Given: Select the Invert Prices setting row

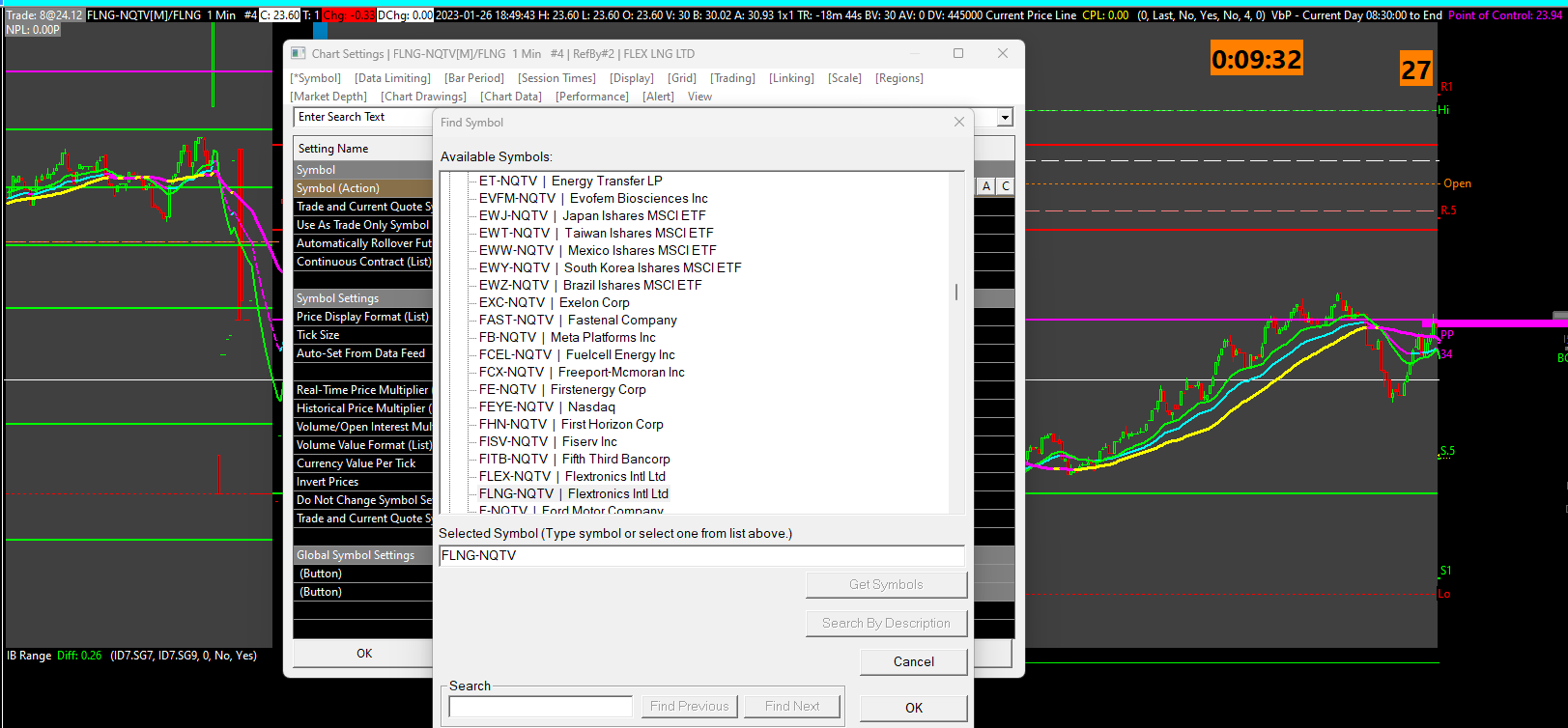Looking at the screenshot, I should (x=363, y=482).
